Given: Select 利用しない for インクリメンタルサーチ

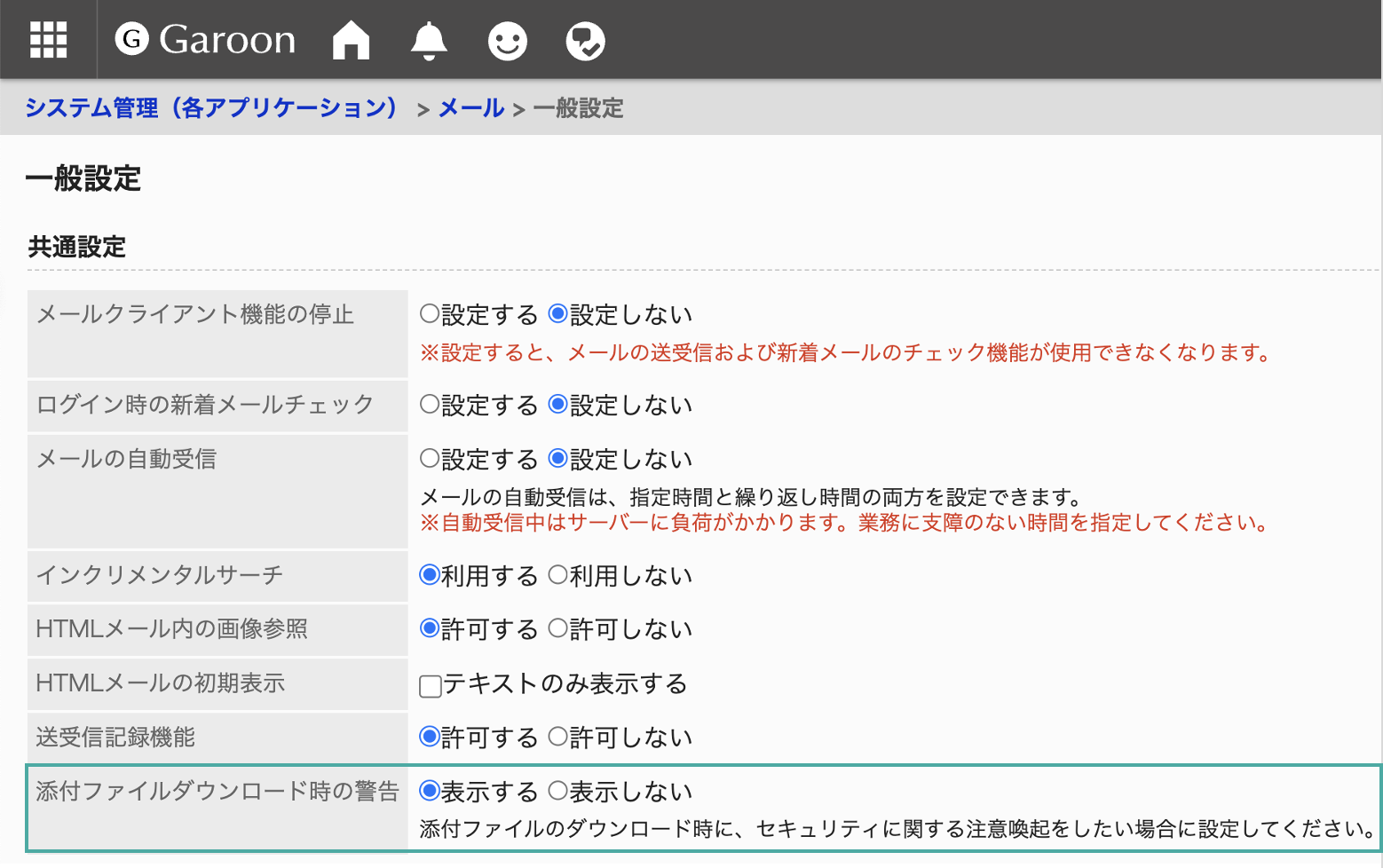Looking at the screenshot, I should pyautogui.click(x=558, y=575).
